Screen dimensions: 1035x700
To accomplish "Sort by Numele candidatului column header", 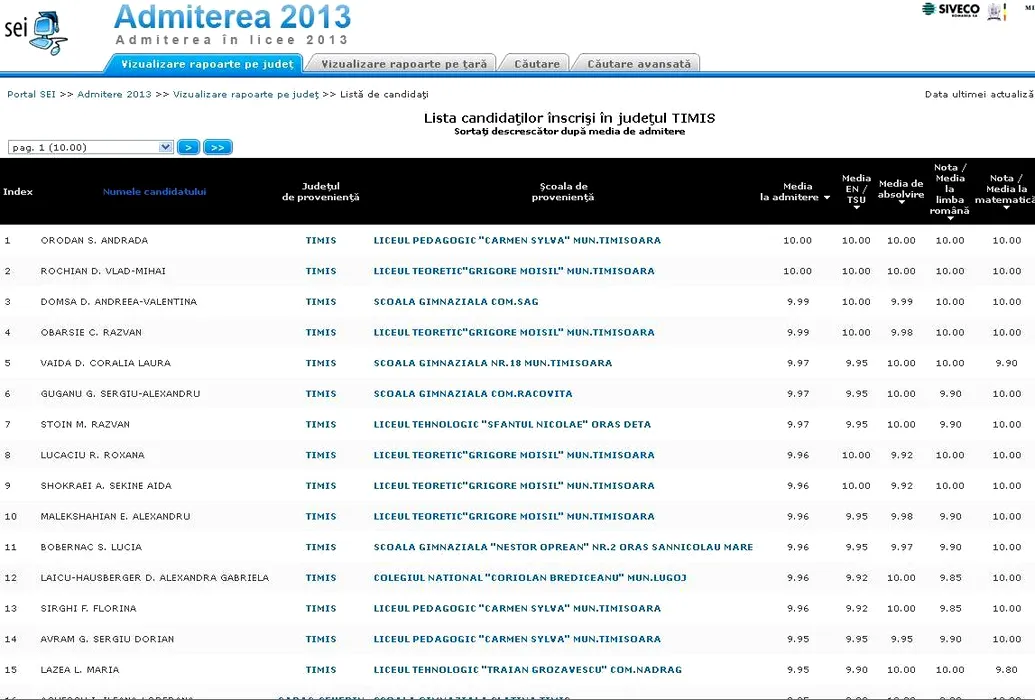I will click(x=154, y=192).
